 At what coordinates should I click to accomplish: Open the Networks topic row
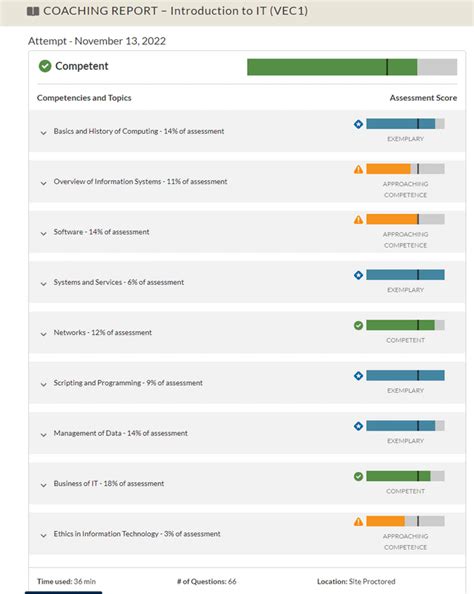tap(247, 333)
